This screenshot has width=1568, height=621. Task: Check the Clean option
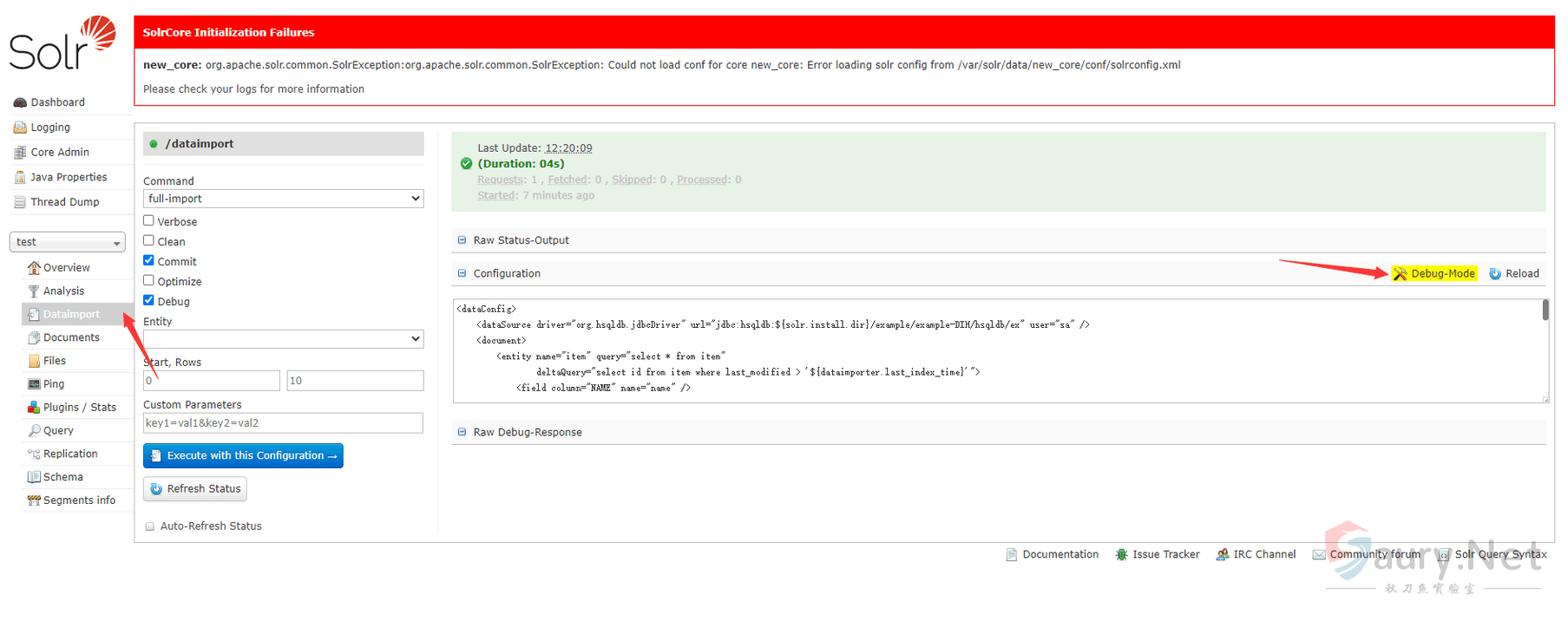[149, 241]
